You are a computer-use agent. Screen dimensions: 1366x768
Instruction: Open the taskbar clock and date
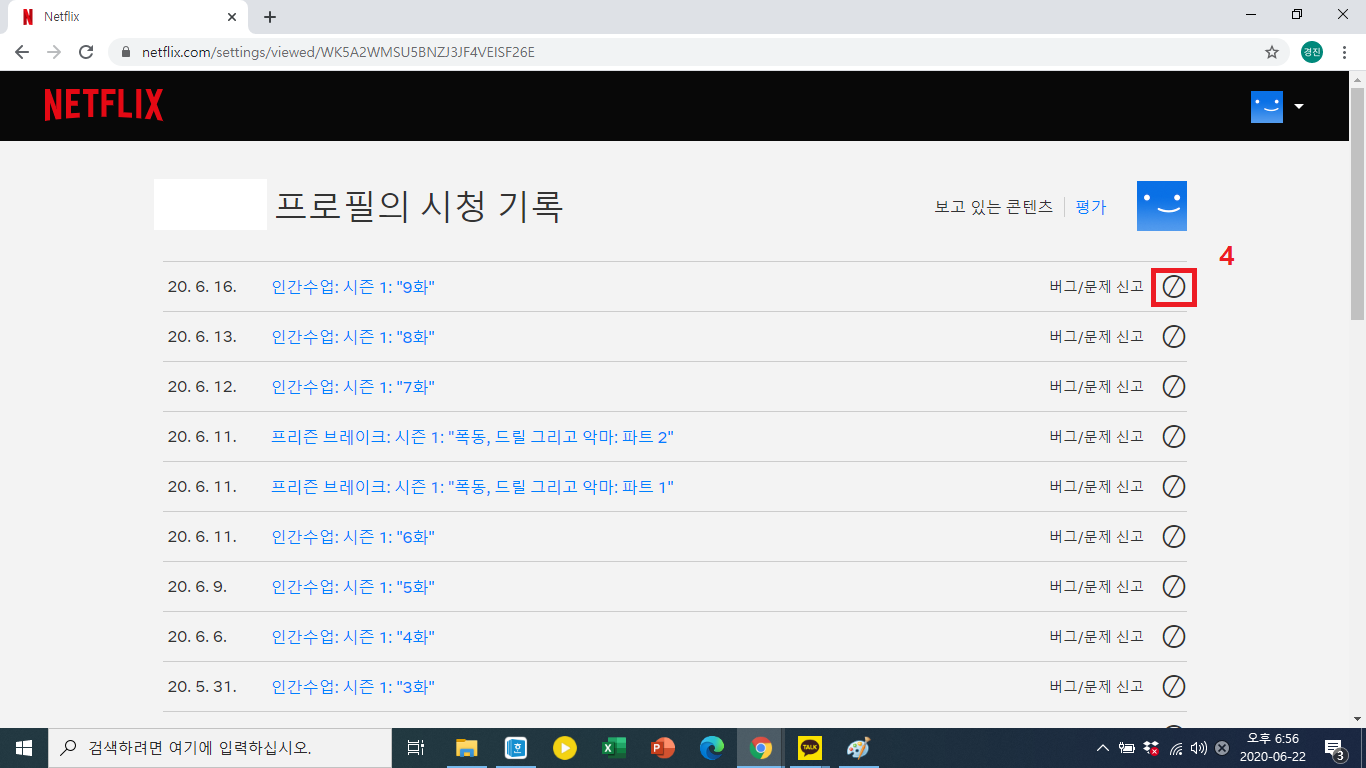1273,747
